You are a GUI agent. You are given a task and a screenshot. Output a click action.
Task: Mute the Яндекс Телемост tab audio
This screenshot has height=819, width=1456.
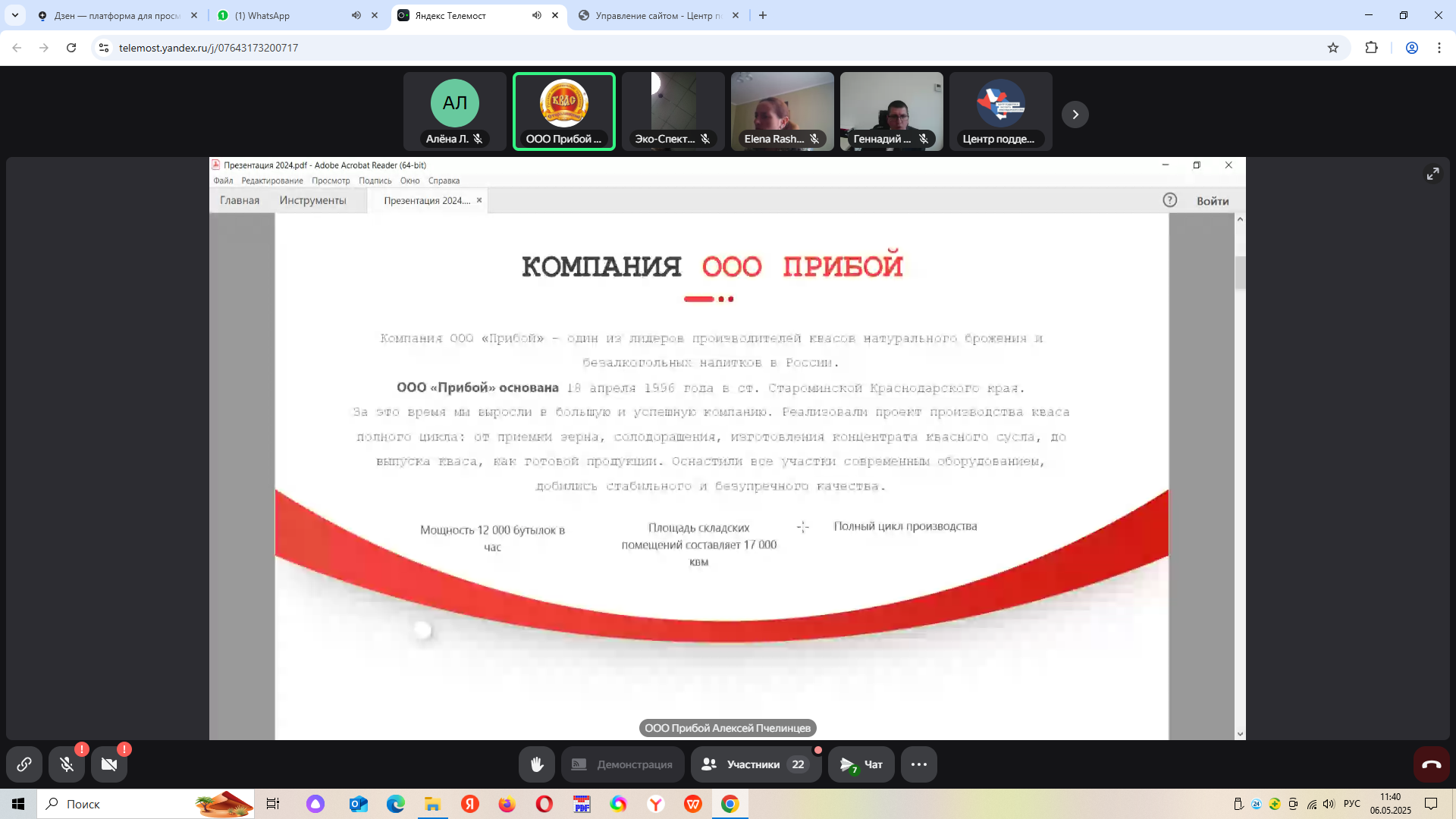(x=537, y=15)
